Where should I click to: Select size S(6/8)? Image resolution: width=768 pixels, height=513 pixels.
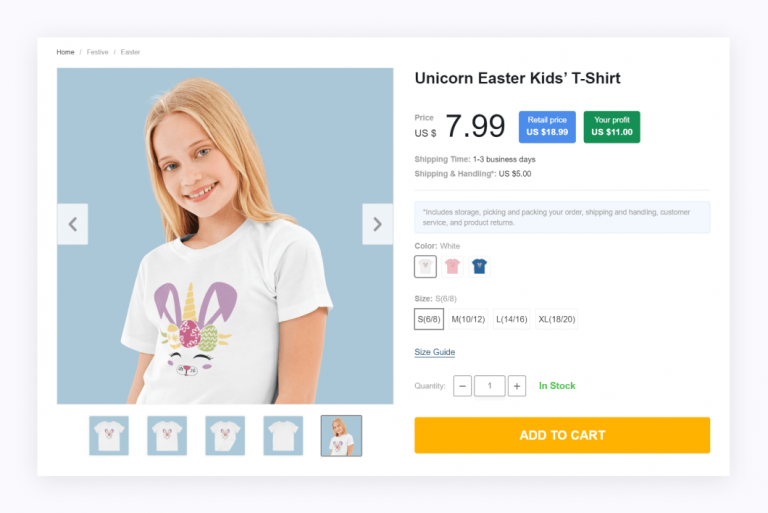429,319
